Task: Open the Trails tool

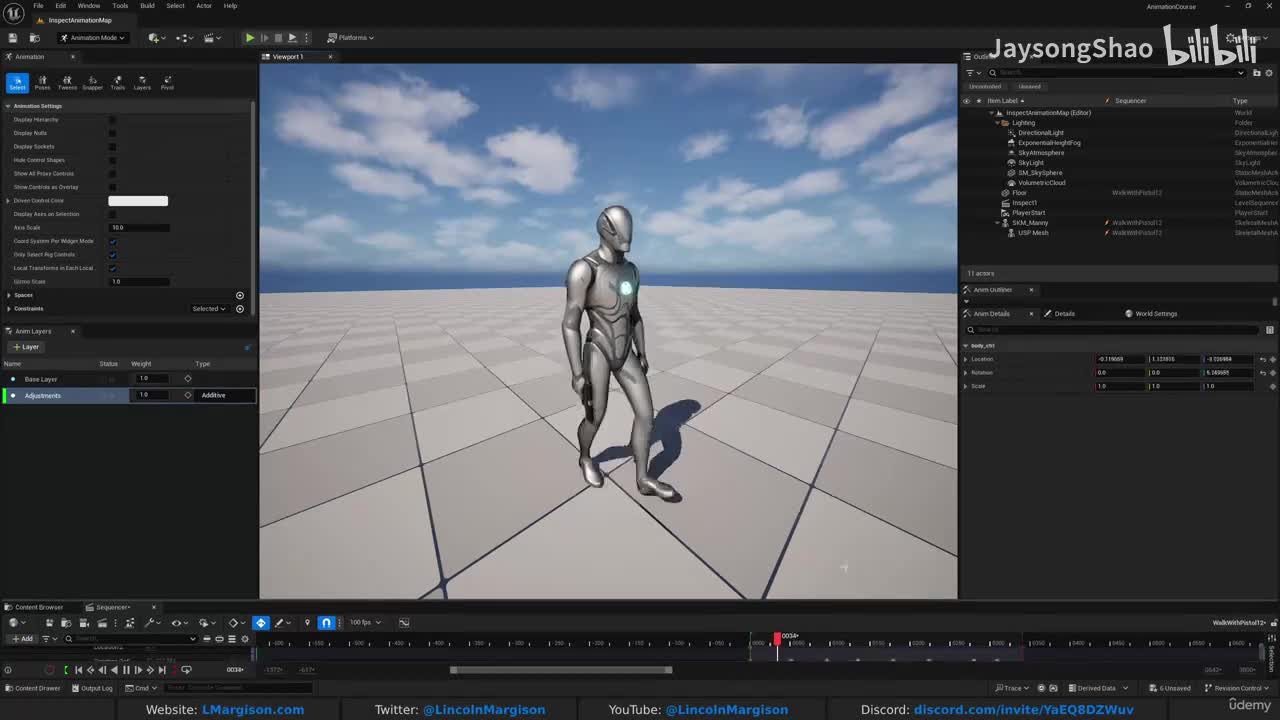Action: click(117, 83)
